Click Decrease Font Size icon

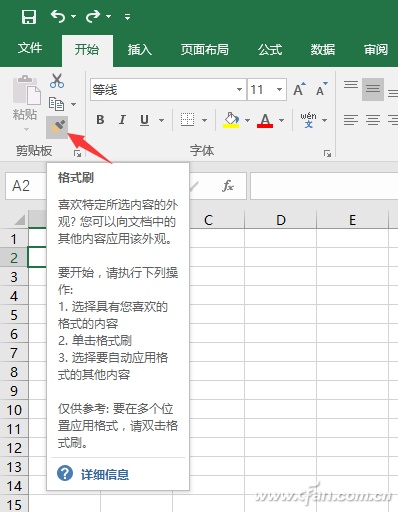(x=321, y=89)
